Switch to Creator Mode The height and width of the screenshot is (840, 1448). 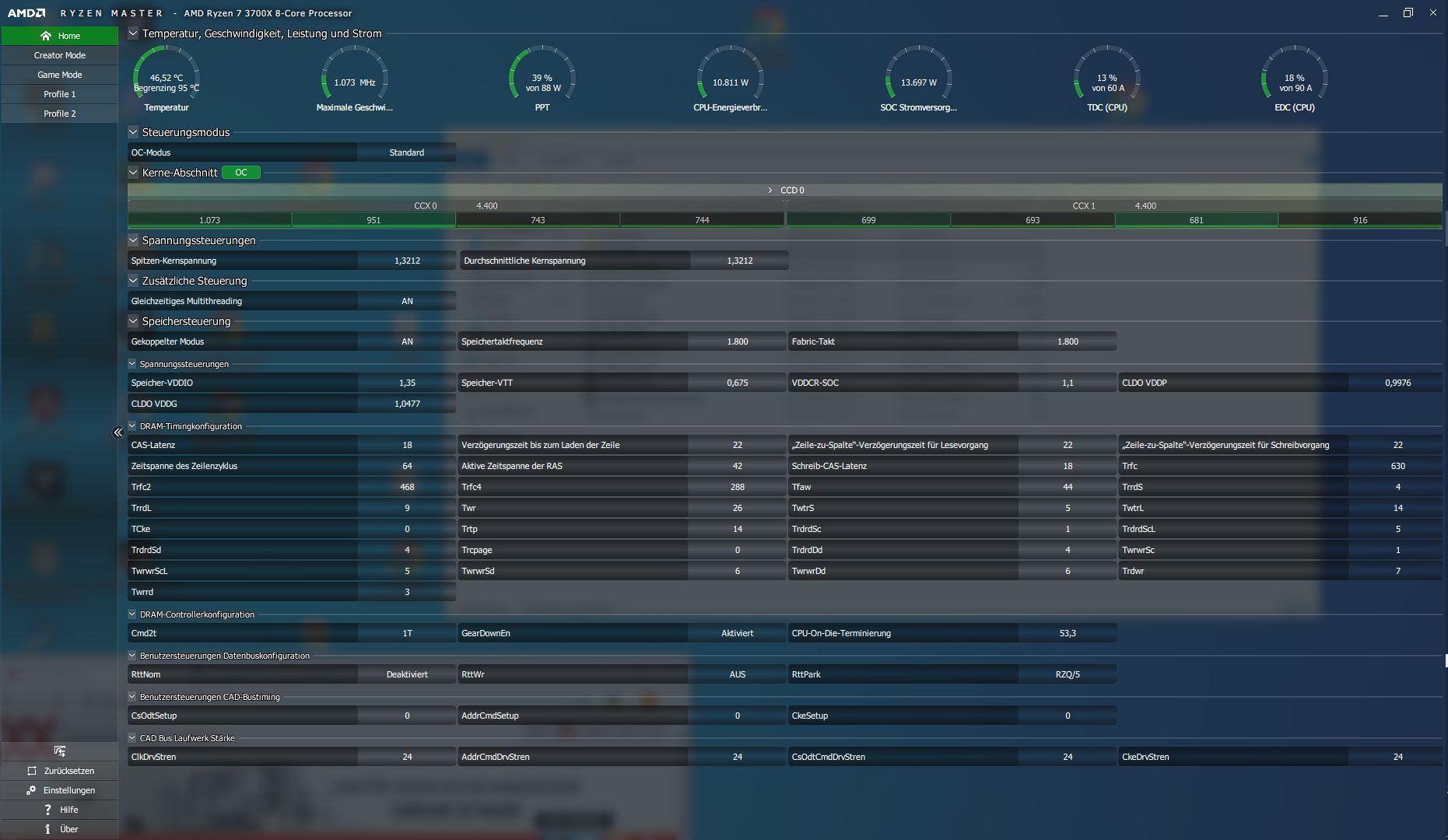coord(60,55)
